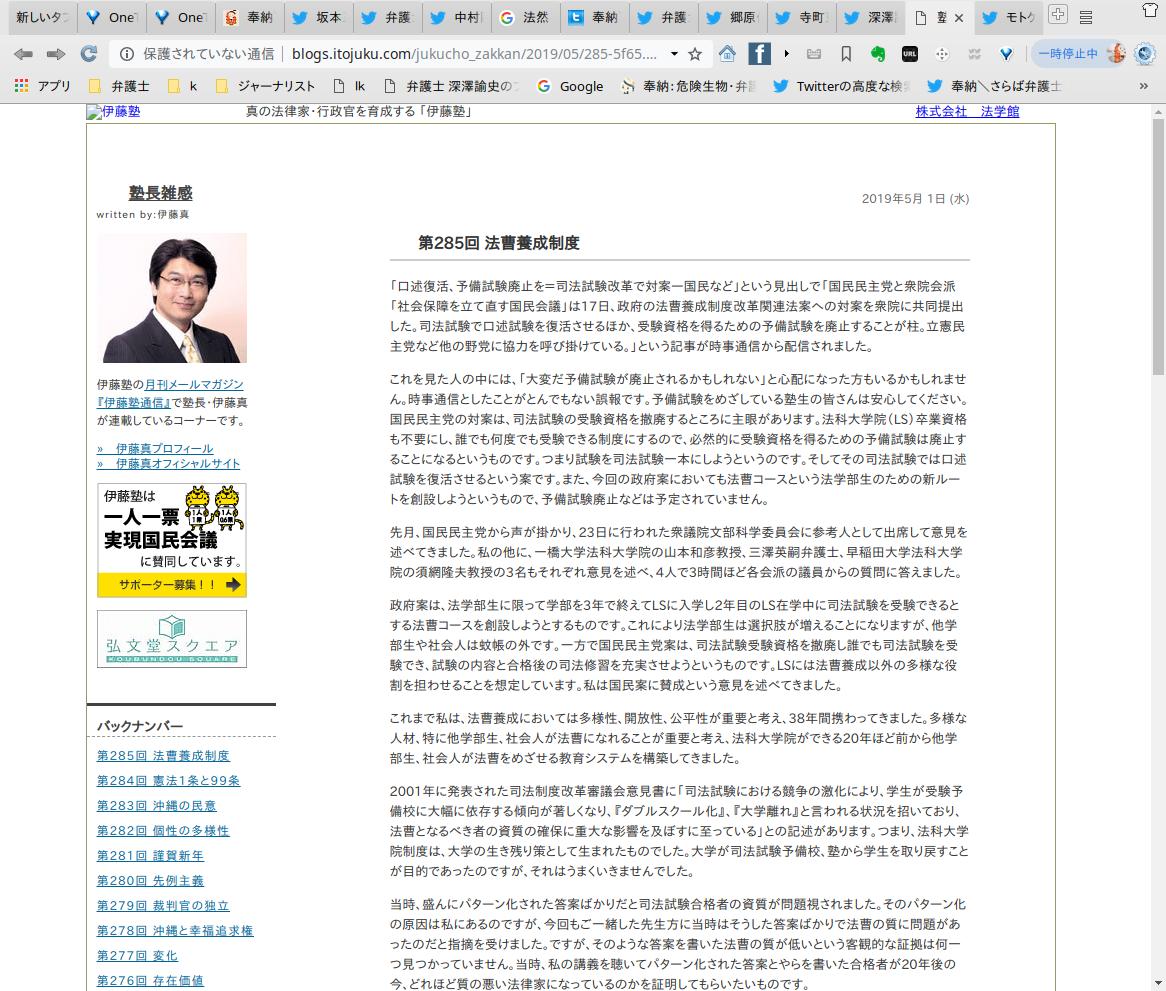Open back number 第282回 個性の多様性
The width and height of the screenshot is (1166, 991).
click(163, 830)
